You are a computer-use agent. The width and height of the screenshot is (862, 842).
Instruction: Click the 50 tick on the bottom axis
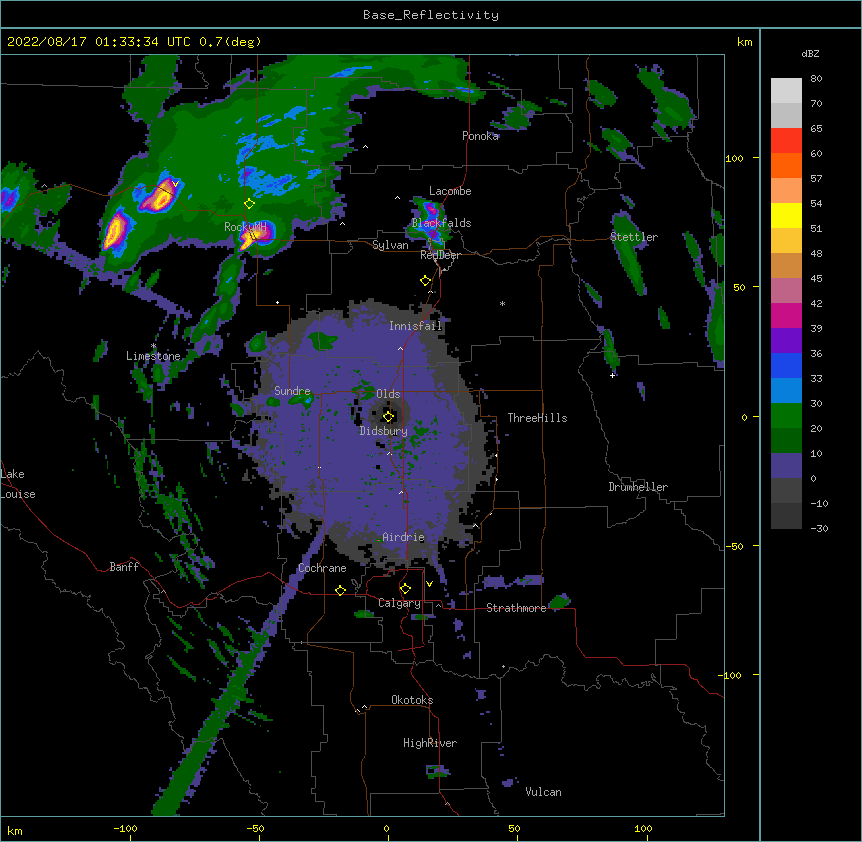tap(514, 829)
